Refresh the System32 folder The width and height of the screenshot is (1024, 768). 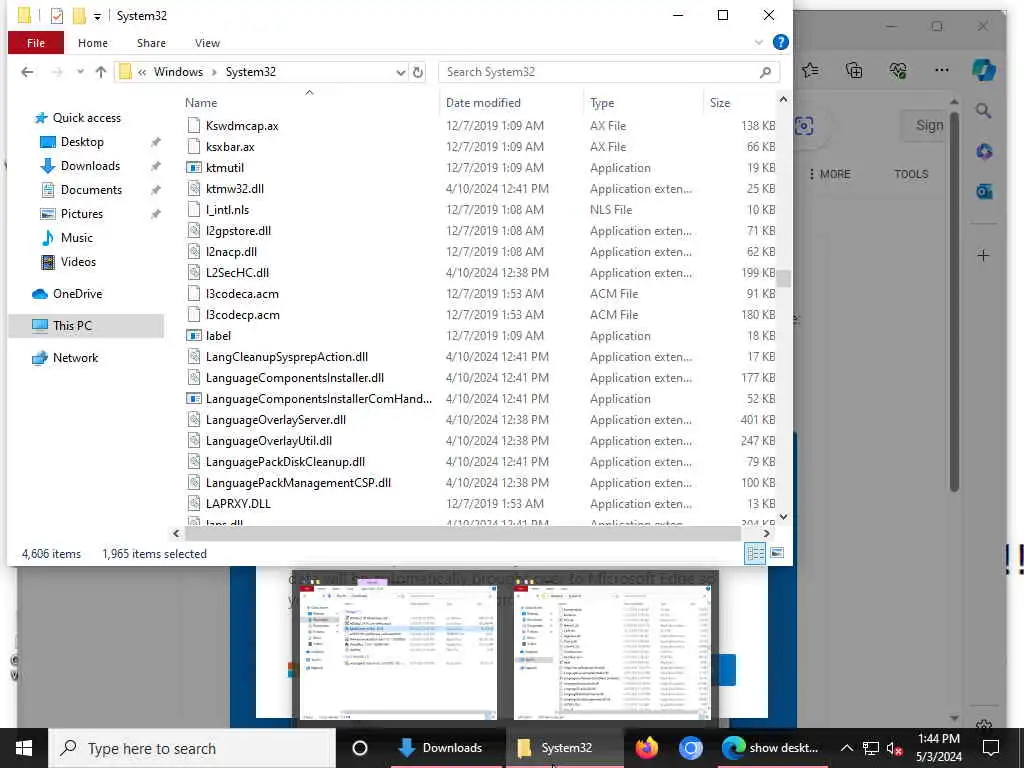418,72
